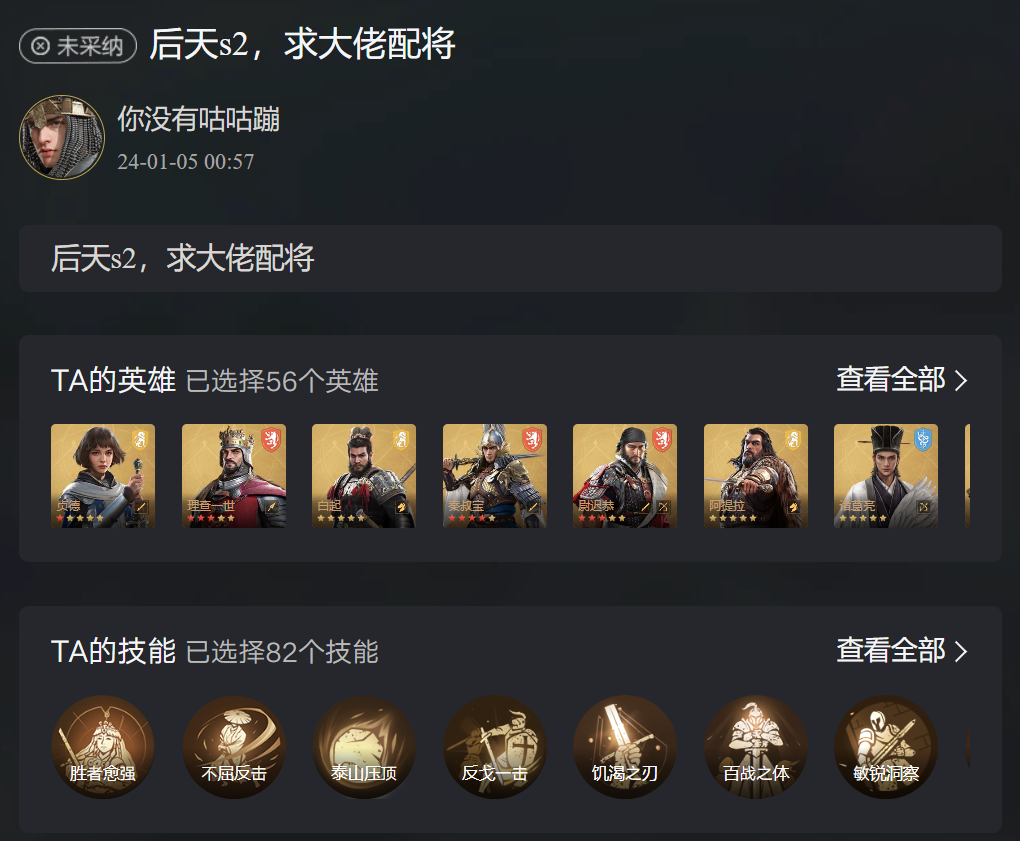
Task: Click the username 你没有咕咕蹦
Action: pos(198,120)
